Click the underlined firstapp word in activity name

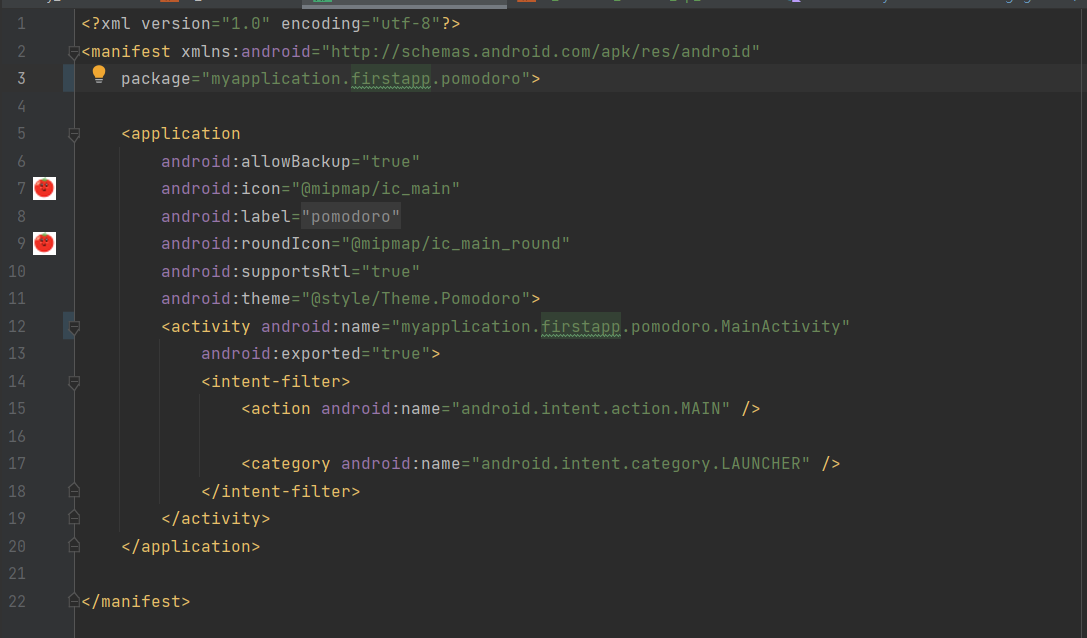point(580,326)
